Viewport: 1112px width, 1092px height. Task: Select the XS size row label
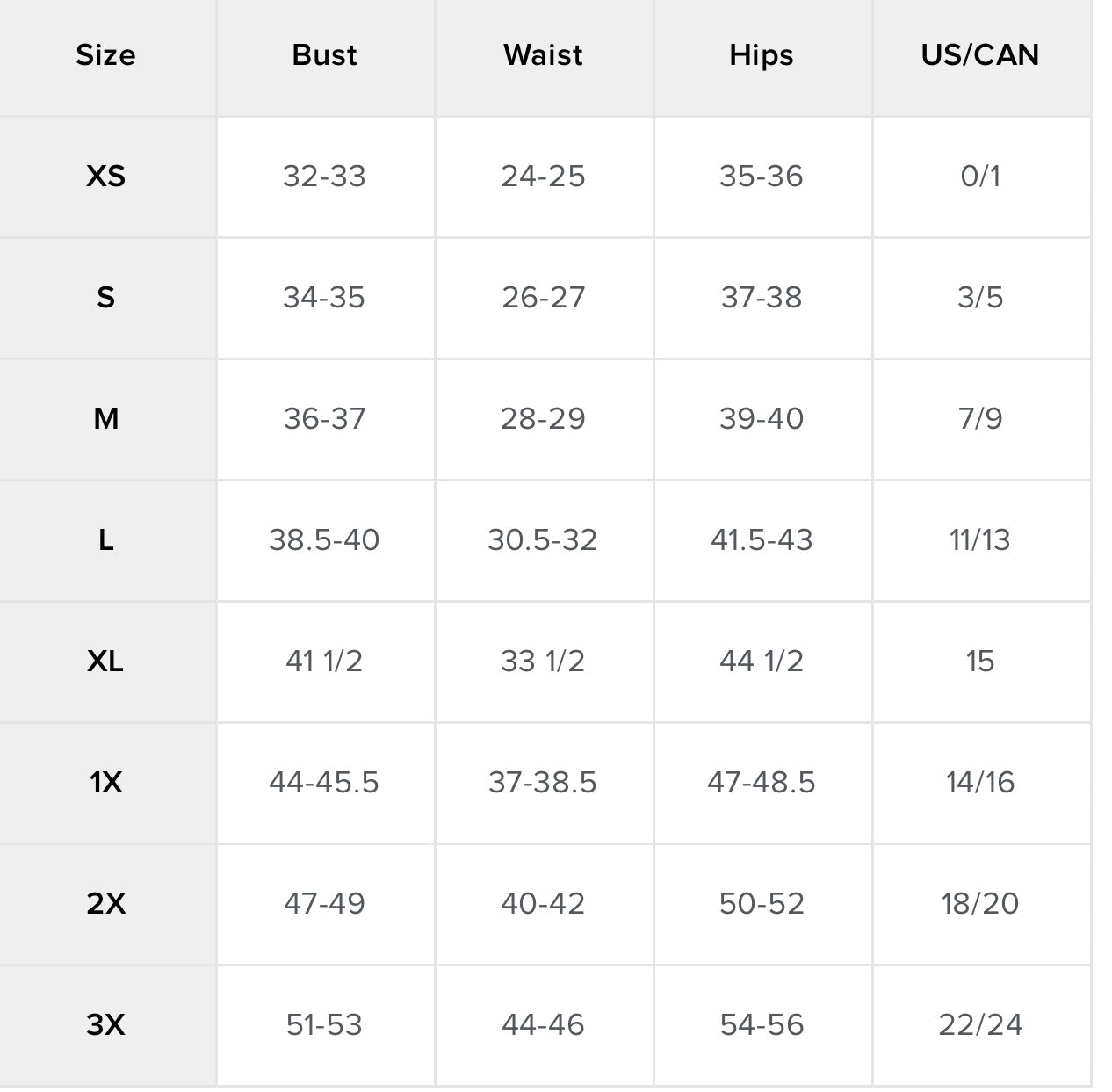click(105, 177)
